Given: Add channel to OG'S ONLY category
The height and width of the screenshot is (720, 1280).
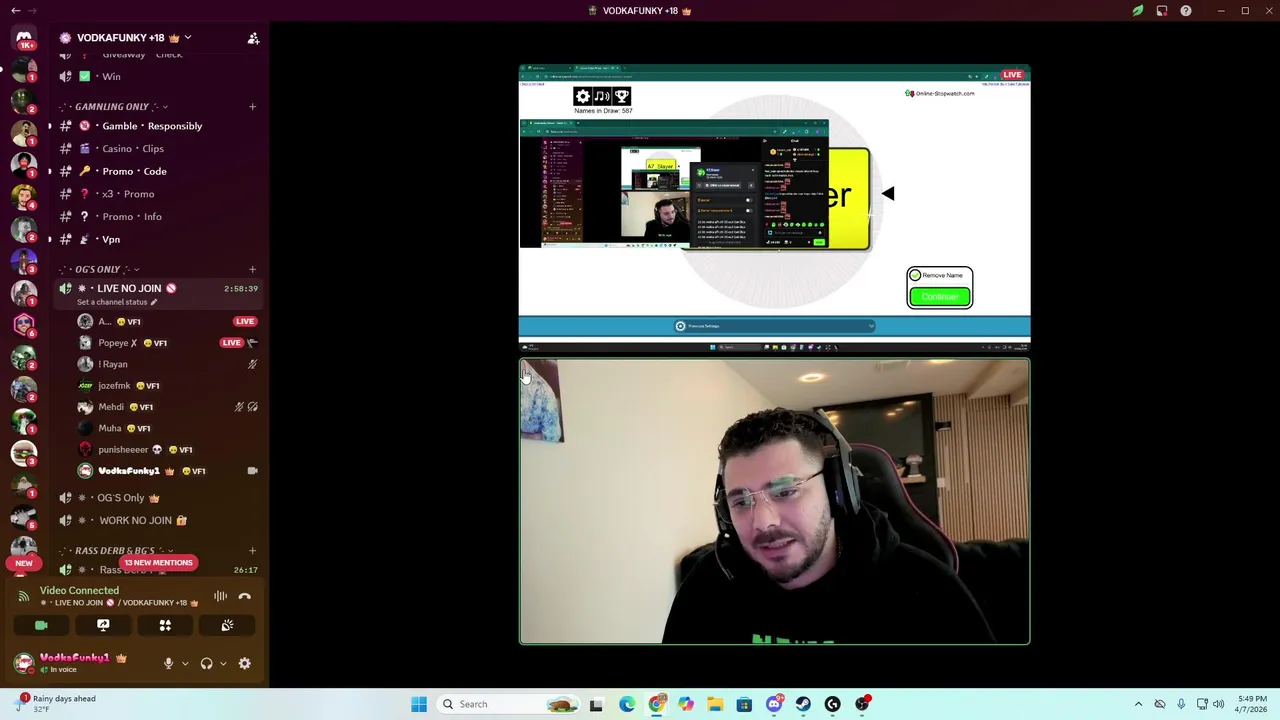Looking at the screenshot, I should [x=252, y=269].
